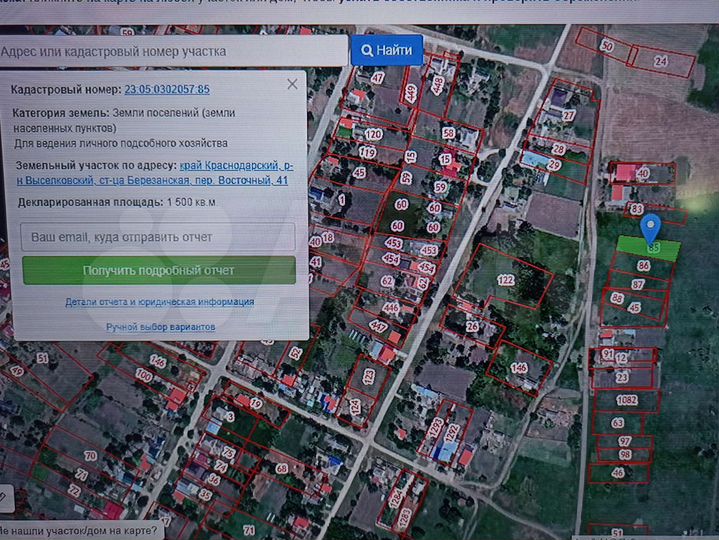719x540 pixels.
Task: Open cadastral number 23:05:0302057:85 link
Action: click(167, 90)
